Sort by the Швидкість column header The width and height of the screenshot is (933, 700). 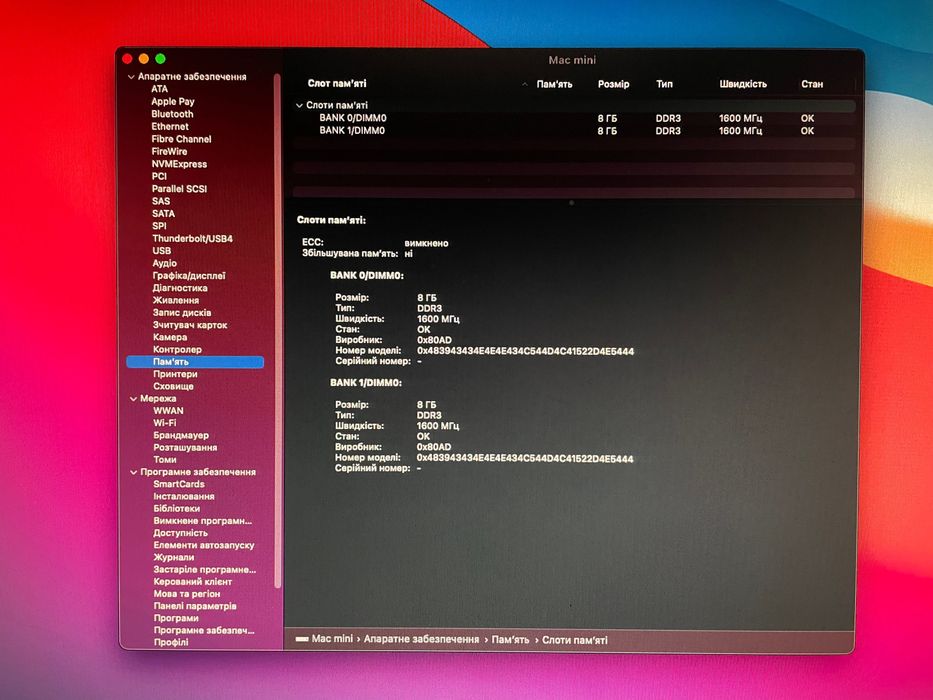pyautogui.click(x=743, y=85)
